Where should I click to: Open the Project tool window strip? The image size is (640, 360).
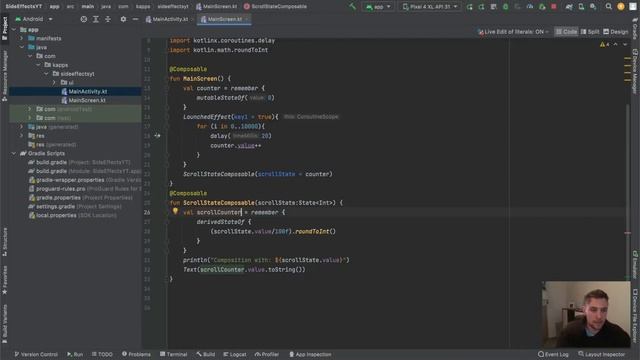tap(4, 28)
